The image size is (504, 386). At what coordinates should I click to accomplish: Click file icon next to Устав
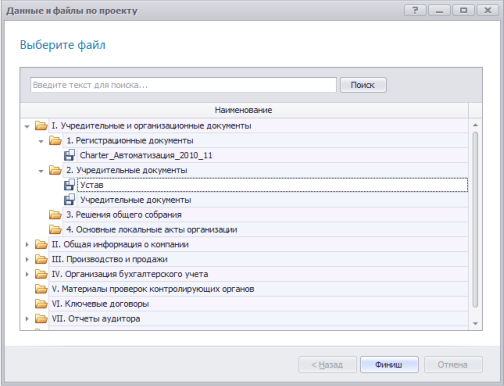[69, 185]
